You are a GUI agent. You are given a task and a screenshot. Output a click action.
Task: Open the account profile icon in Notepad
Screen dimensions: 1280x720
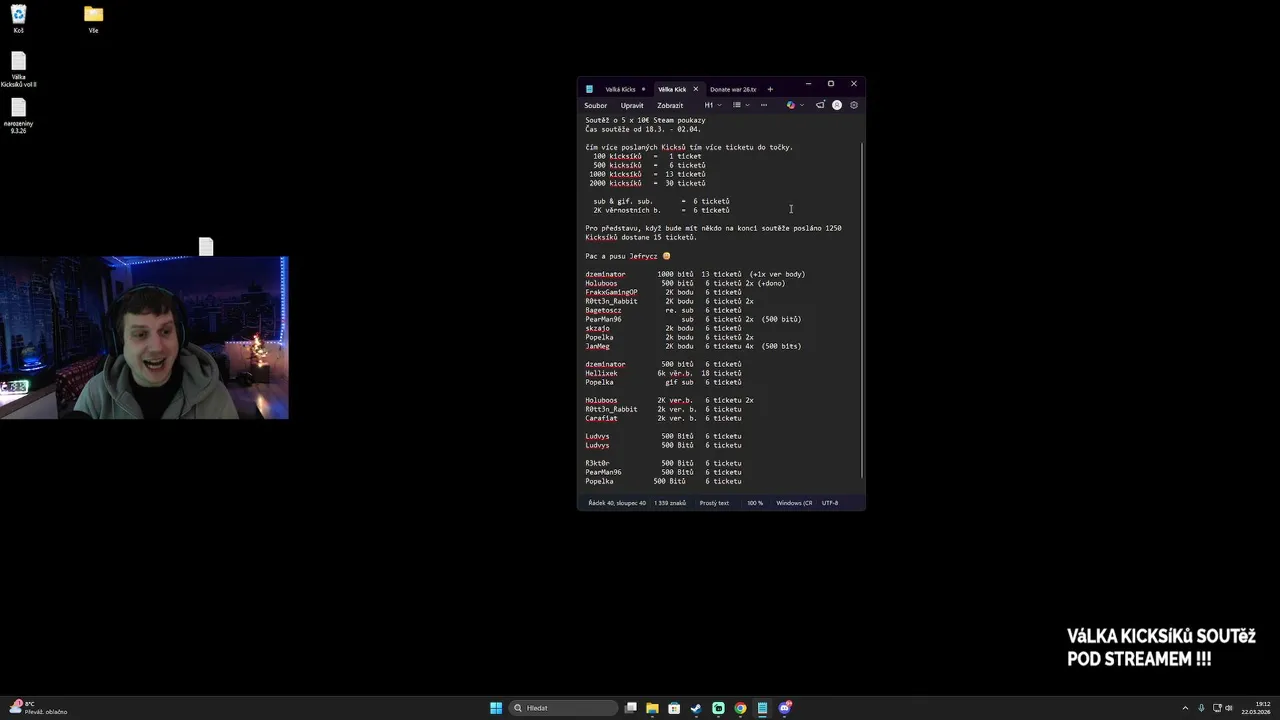837,105
